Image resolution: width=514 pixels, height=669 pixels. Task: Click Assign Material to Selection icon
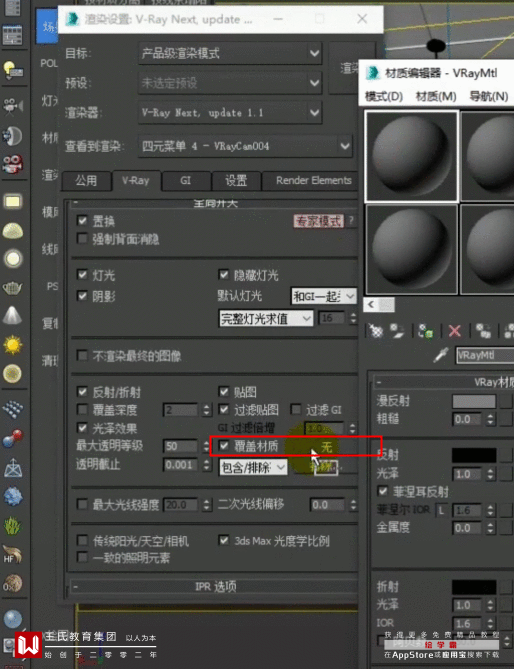pyautogui.click(x=425, y=331)
